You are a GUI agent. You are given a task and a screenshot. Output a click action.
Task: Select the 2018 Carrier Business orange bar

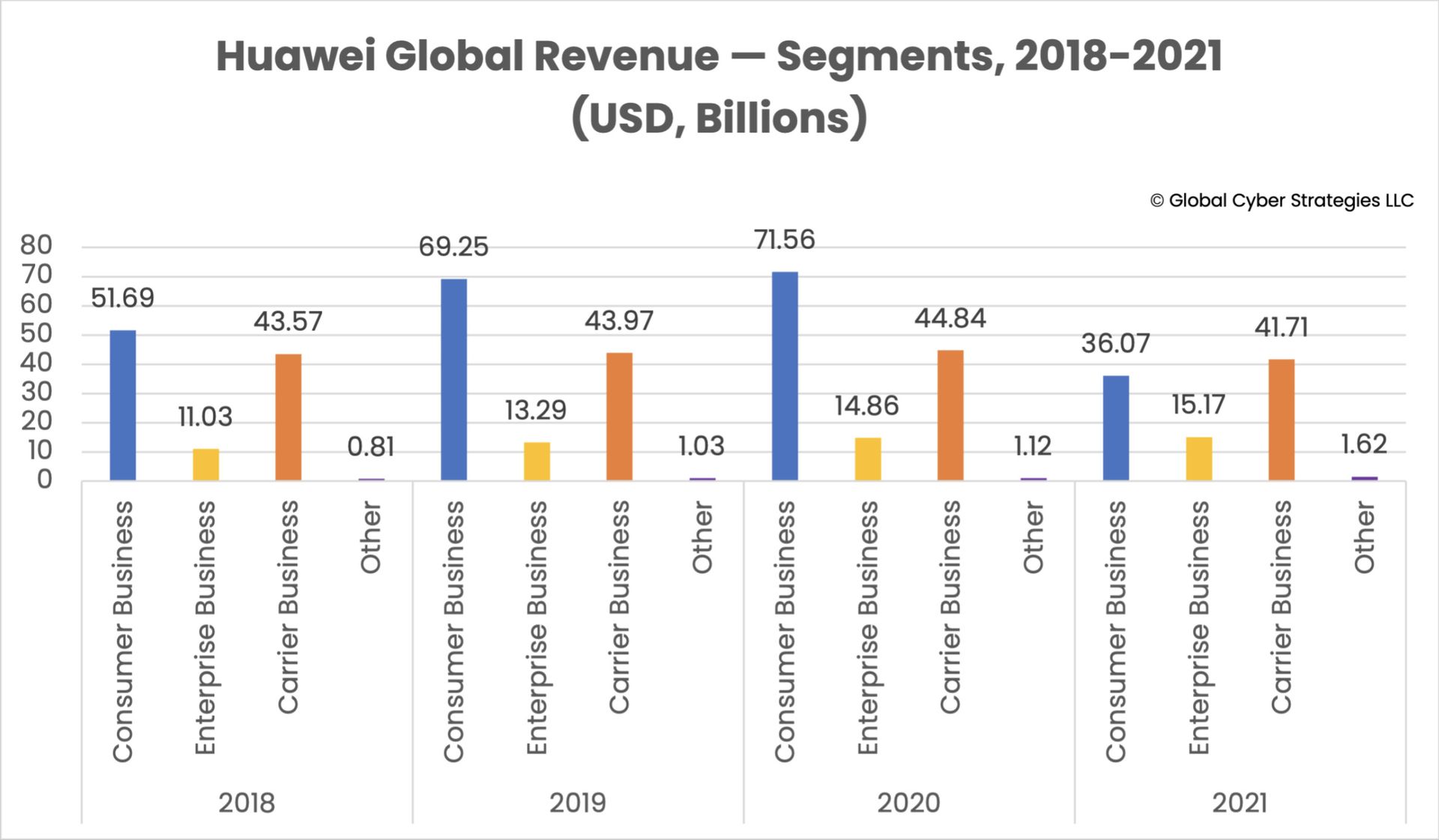[x=289, y=417]
